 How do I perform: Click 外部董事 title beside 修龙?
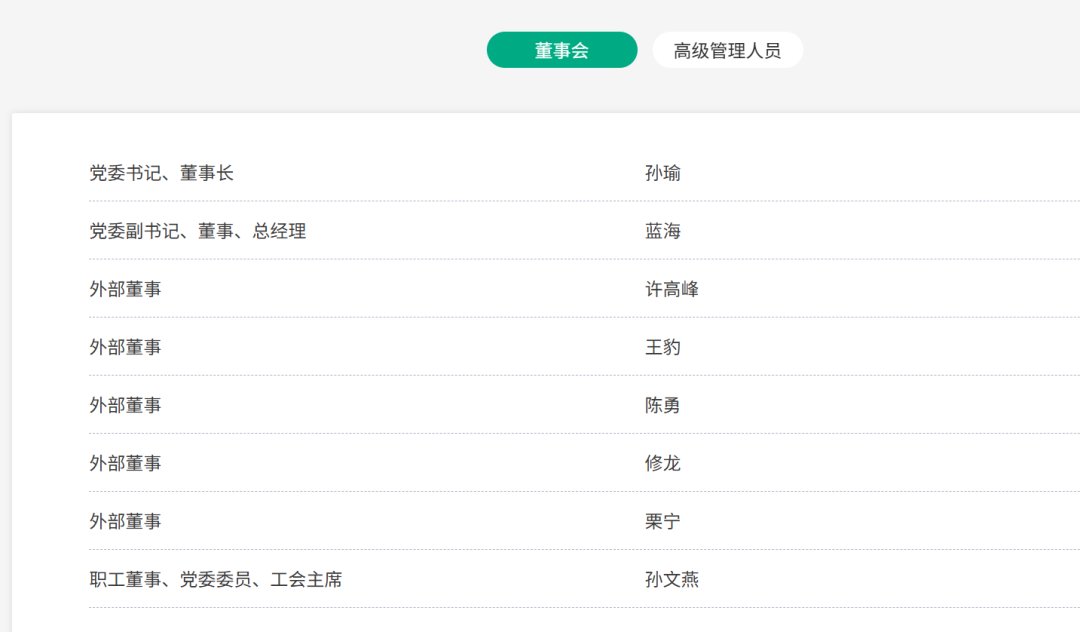(125, 463)
